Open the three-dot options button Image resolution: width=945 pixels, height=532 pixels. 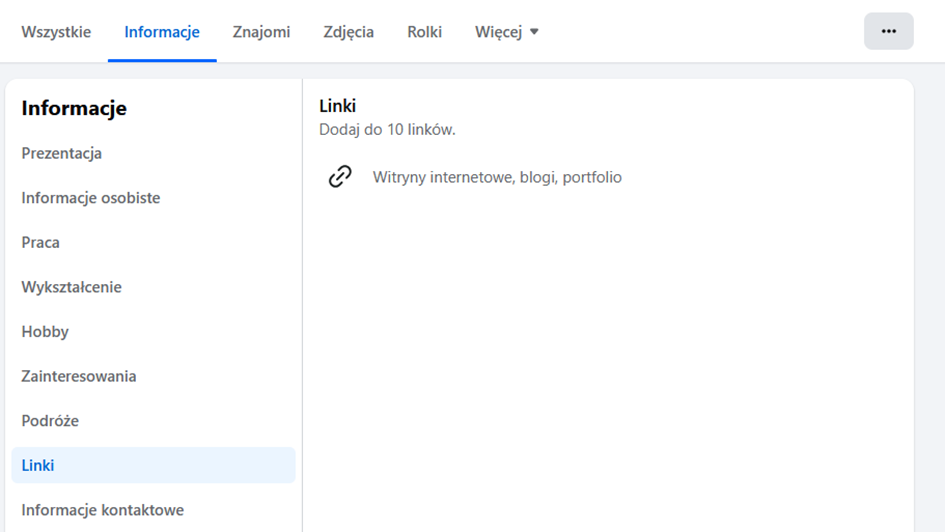pyautogui.click(x=888, y=31)
